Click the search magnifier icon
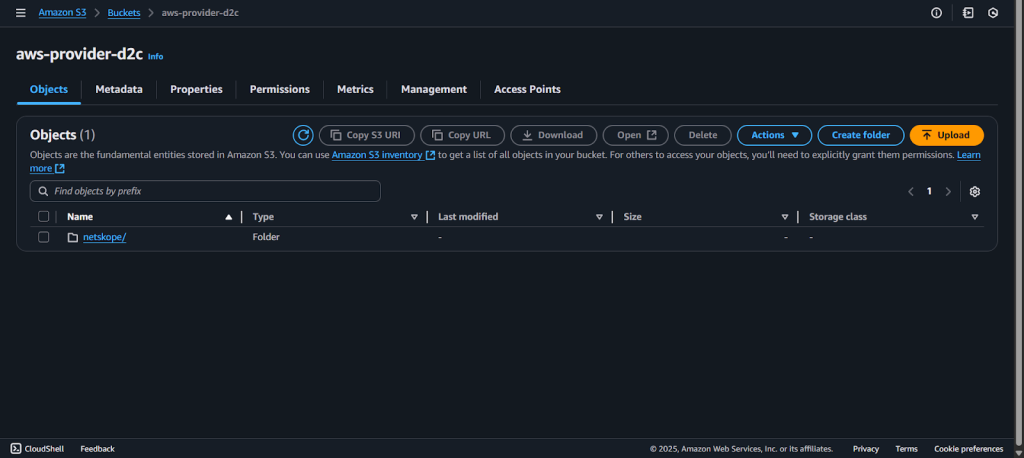The image size is (1024, 458). (43, 191)
